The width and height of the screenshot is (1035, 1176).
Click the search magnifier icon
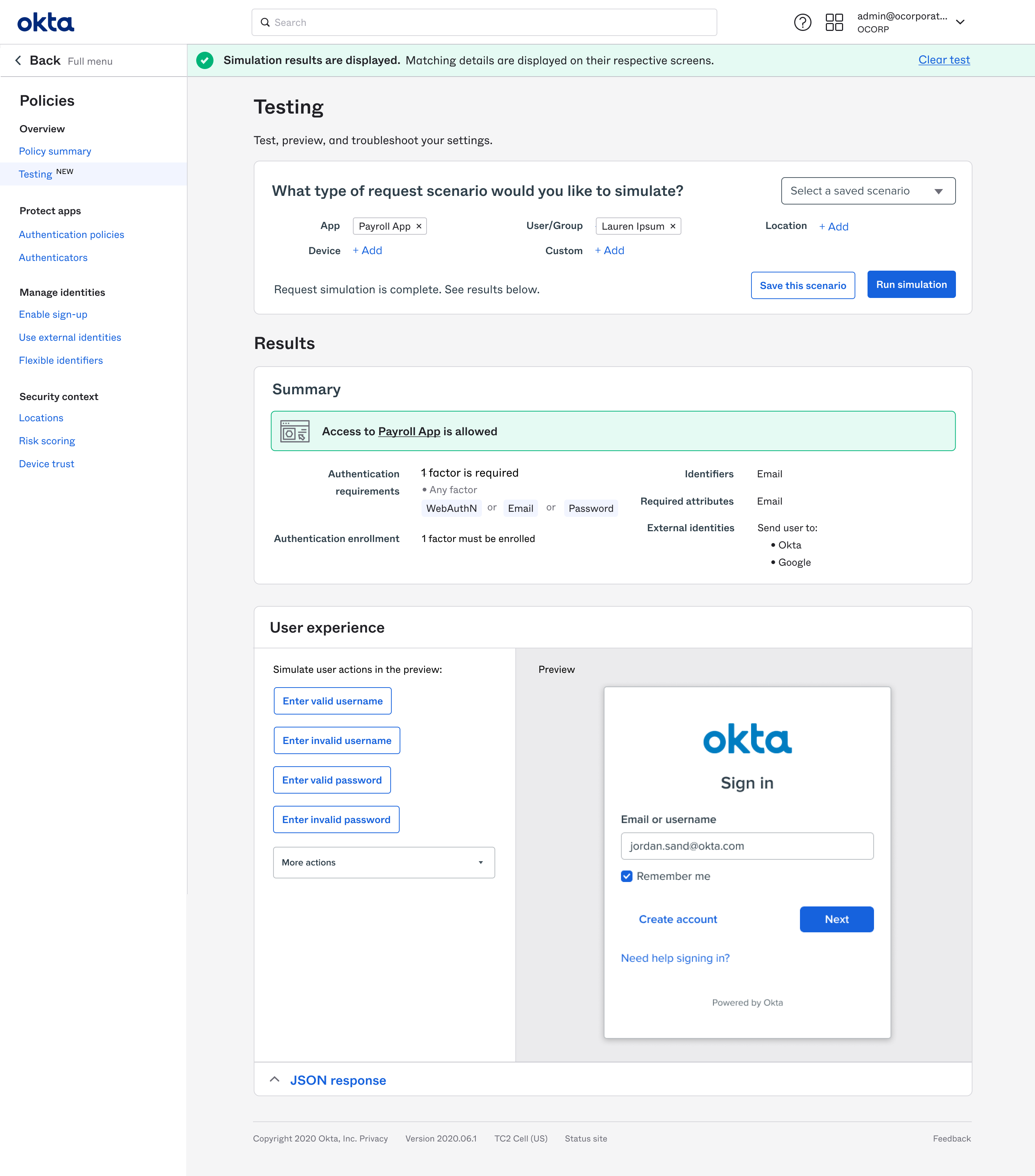pos(265,22)
